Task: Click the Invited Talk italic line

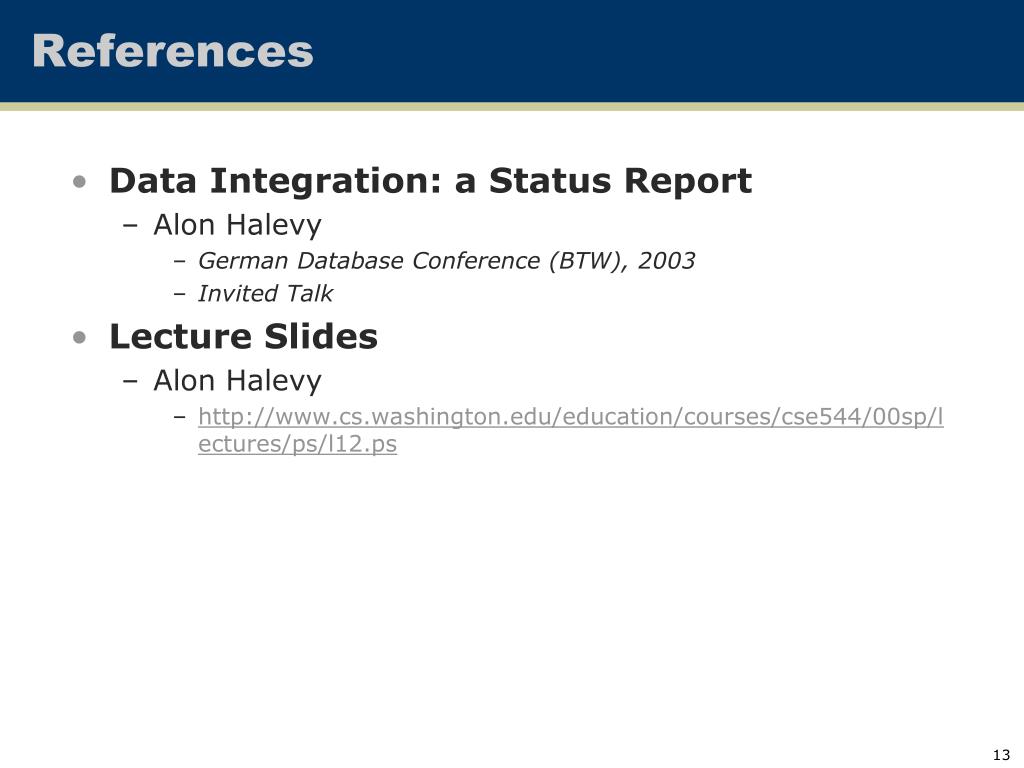Action: [x=265, y=294]
